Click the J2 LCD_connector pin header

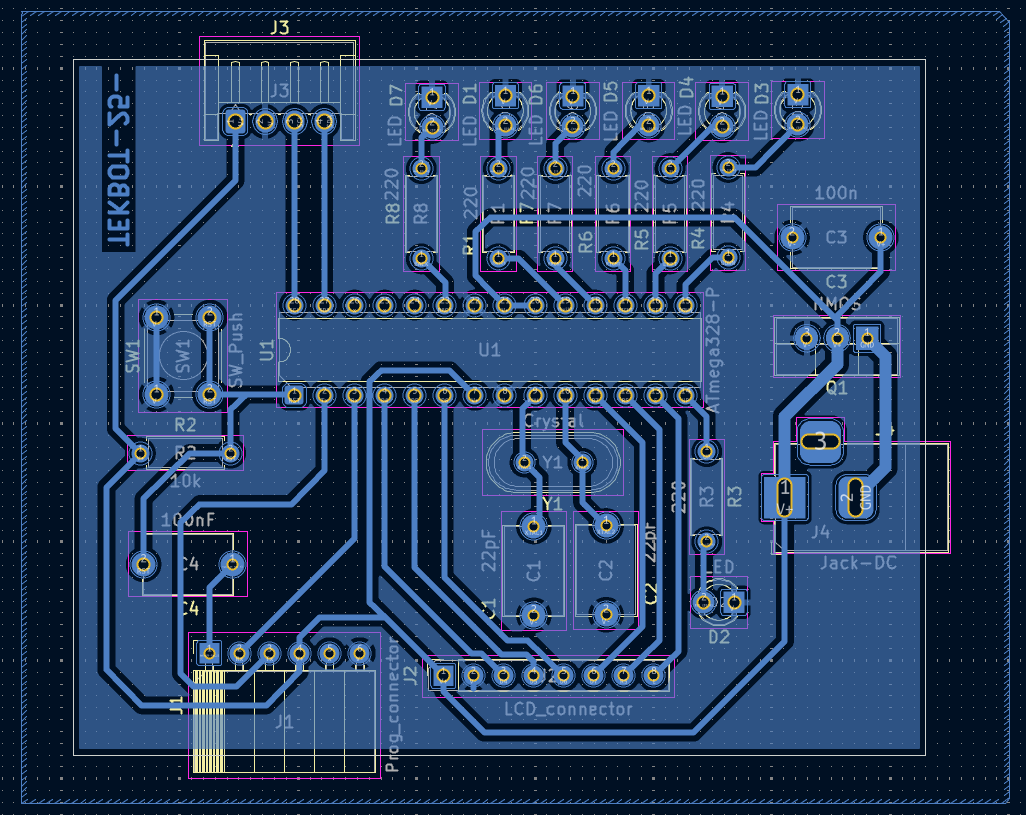[x=548, y=676]
